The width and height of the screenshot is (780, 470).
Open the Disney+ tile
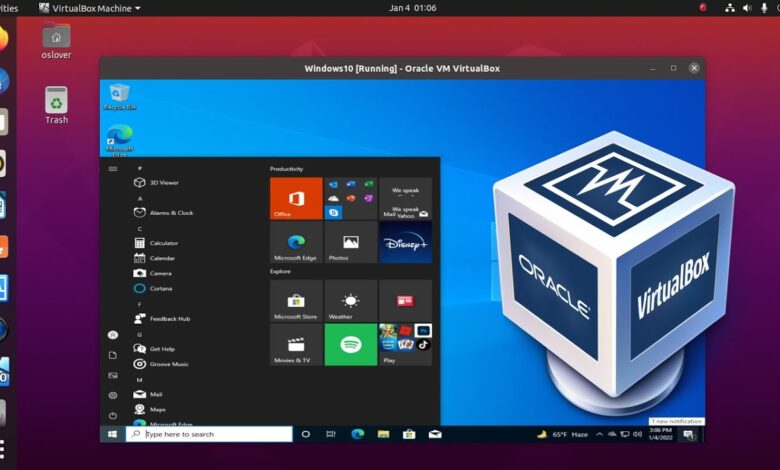(405, 242)
